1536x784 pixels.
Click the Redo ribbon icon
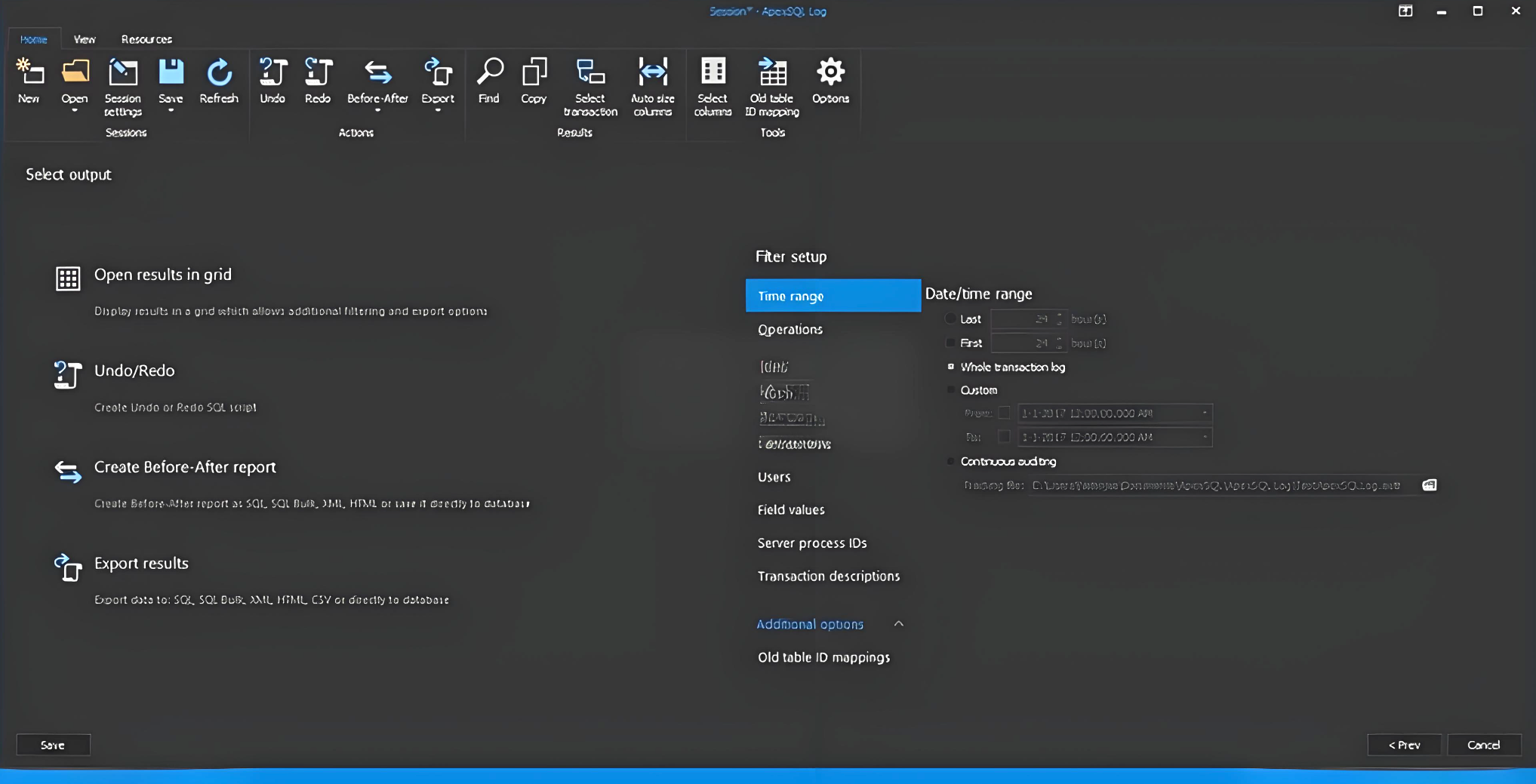(318, 72)
